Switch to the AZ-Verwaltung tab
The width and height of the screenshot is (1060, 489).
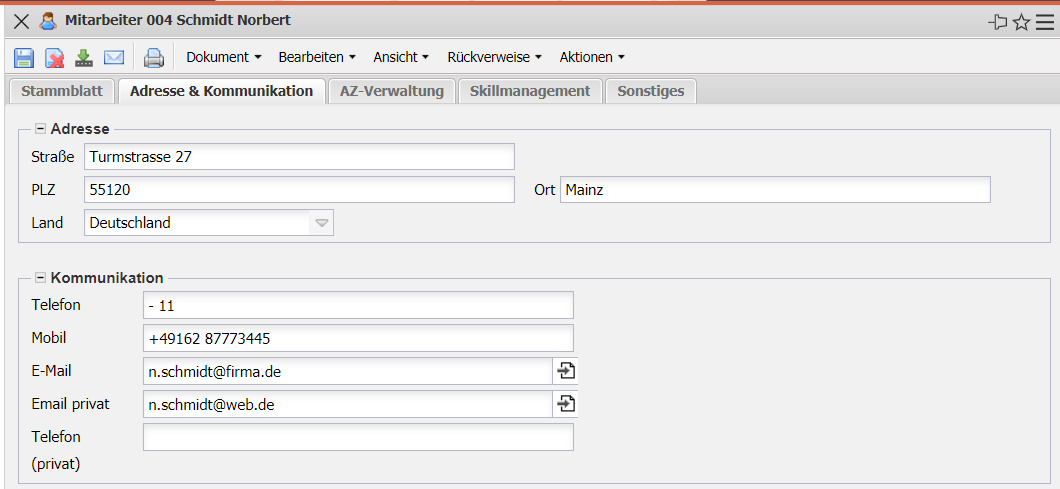391,91
